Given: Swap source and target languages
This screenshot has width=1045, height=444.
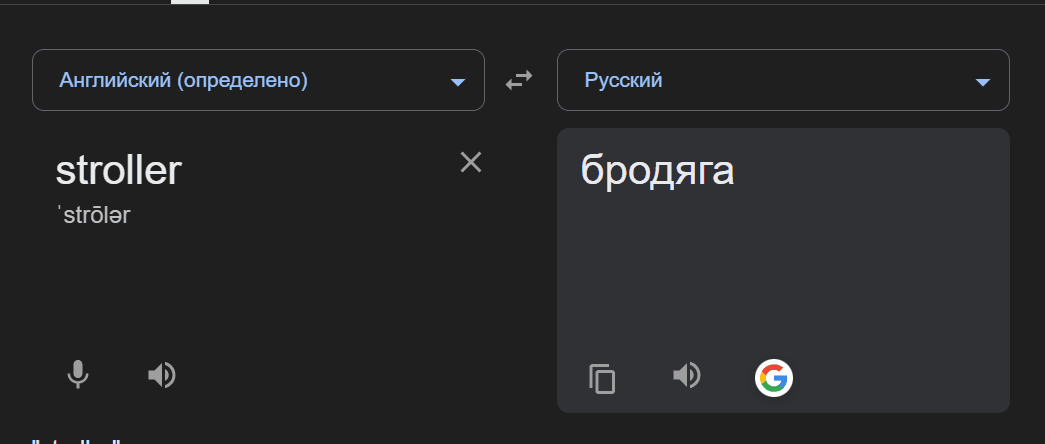Looking at the screenshot, I should 519,81.
